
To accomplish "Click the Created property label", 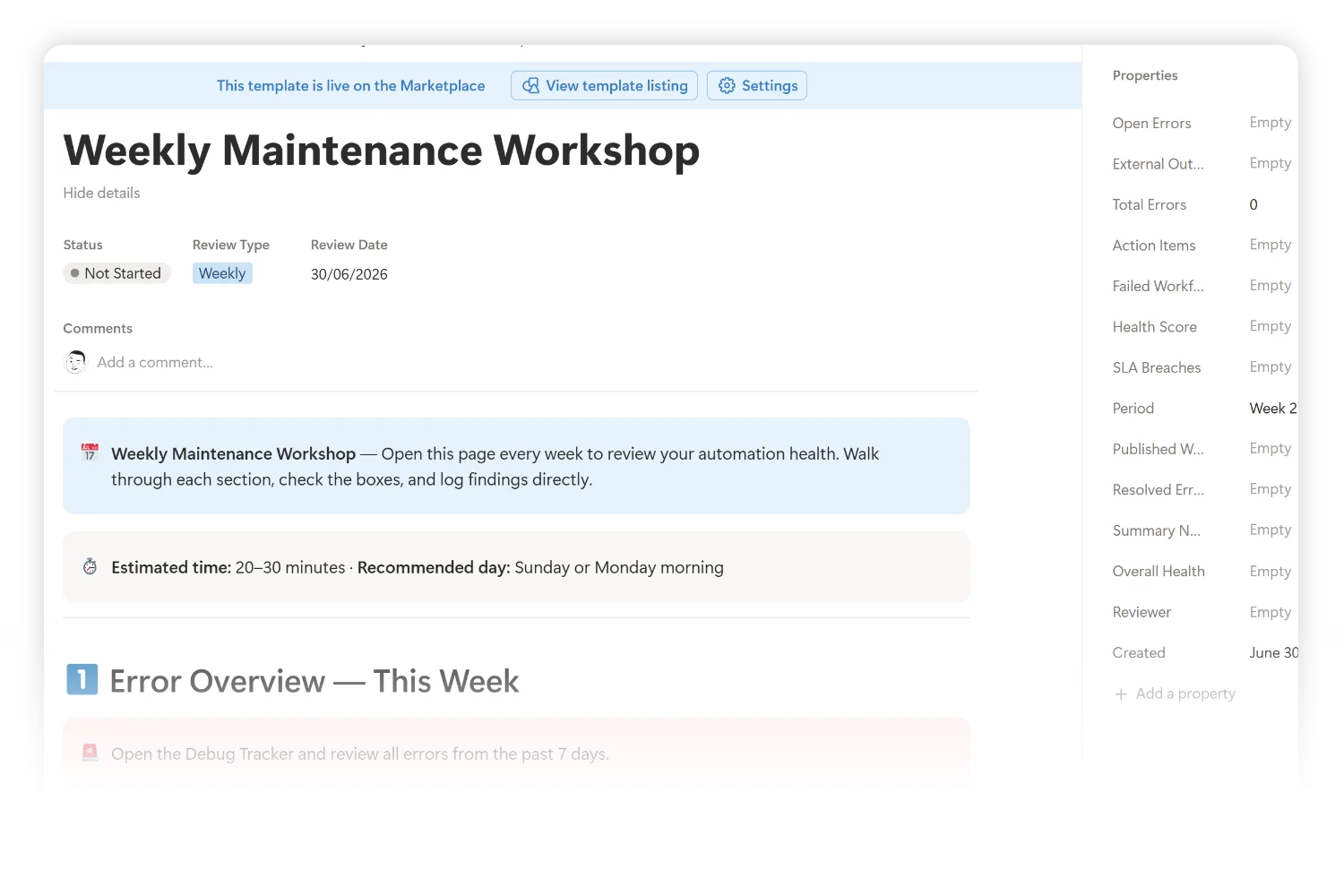I will point(1139,653).
